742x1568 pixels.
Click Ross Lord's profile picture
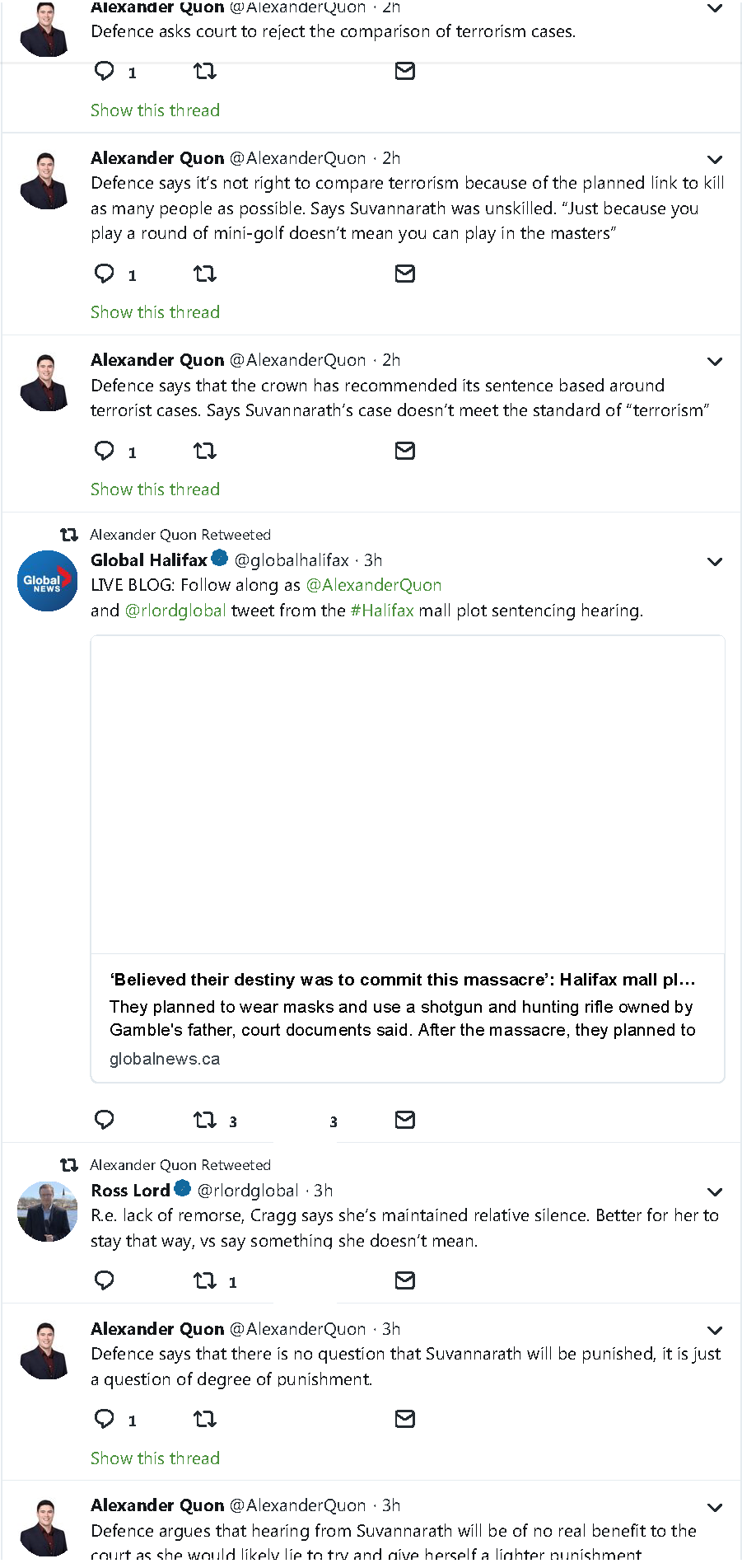coord(47,1211)
